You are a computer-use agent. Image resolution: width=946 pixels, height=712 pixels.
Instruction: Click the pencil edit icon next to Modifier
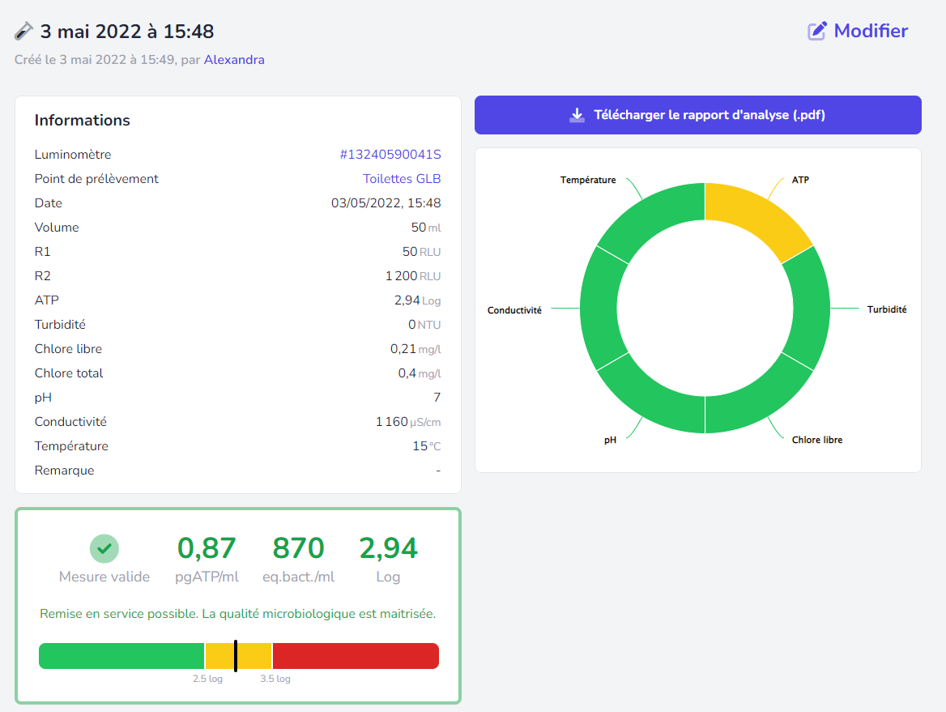(817, 31)
